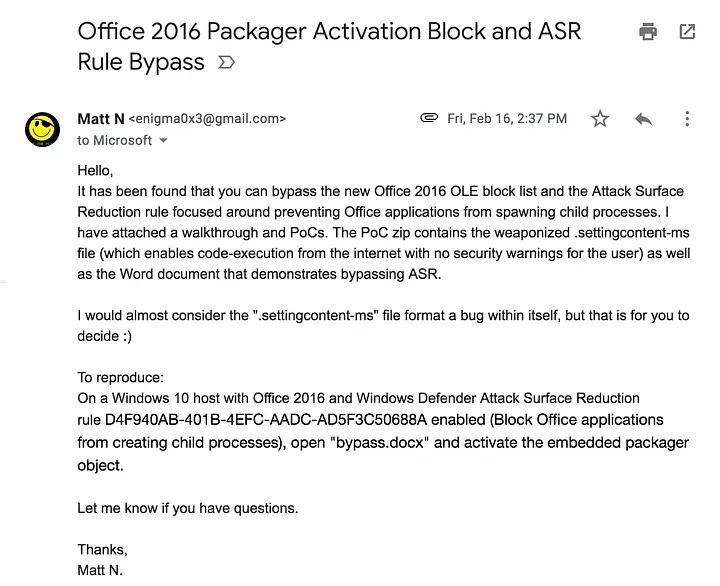
Task: Star this message from Matt N
Action: click(x=600, y=119)
